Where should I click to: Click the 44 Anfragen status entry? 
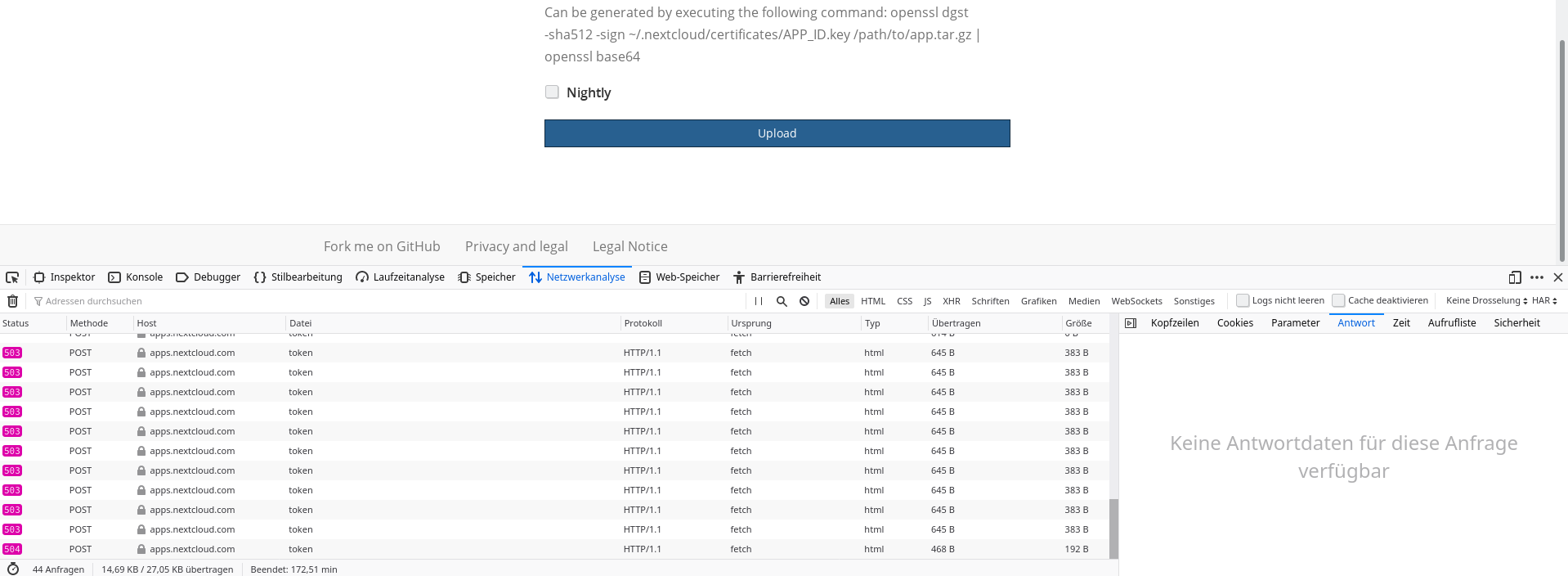tap(58, 569)
